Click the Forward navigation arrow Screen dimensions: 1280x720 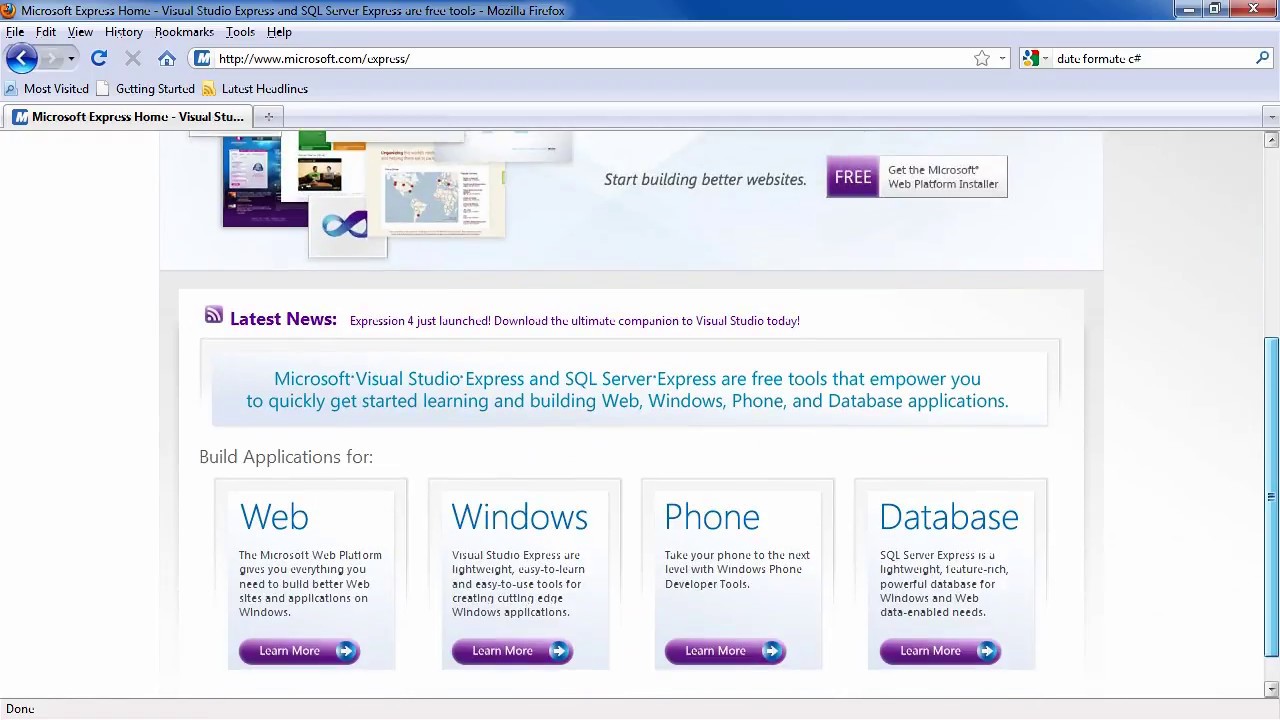[x=51, y=59]
